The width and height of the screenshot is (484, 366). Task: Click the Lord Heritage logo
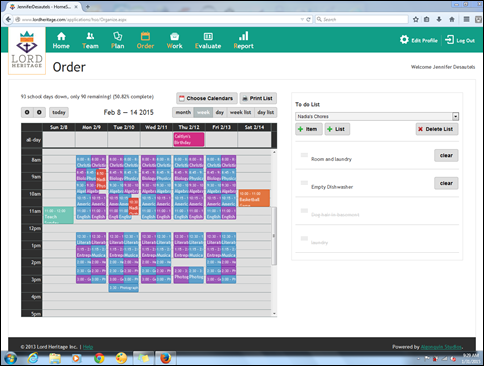pyautogui.click(x=27, y=50)
